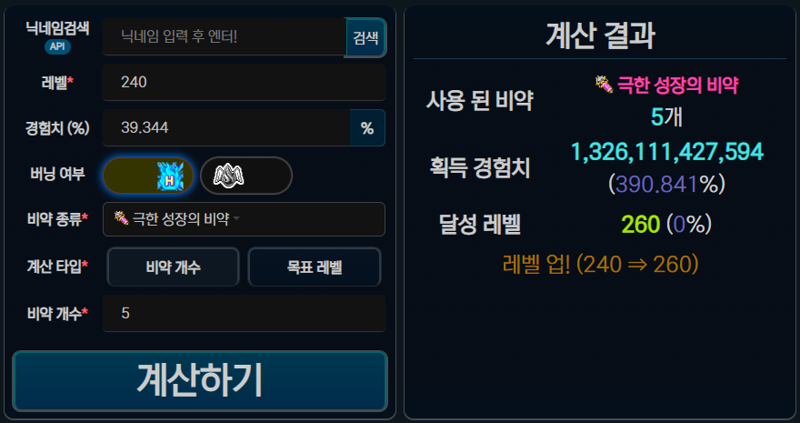Screen dimensions: 800x423
Task: Click the 경험치 input showing 39.344
Action: click(x=227, y=128)
